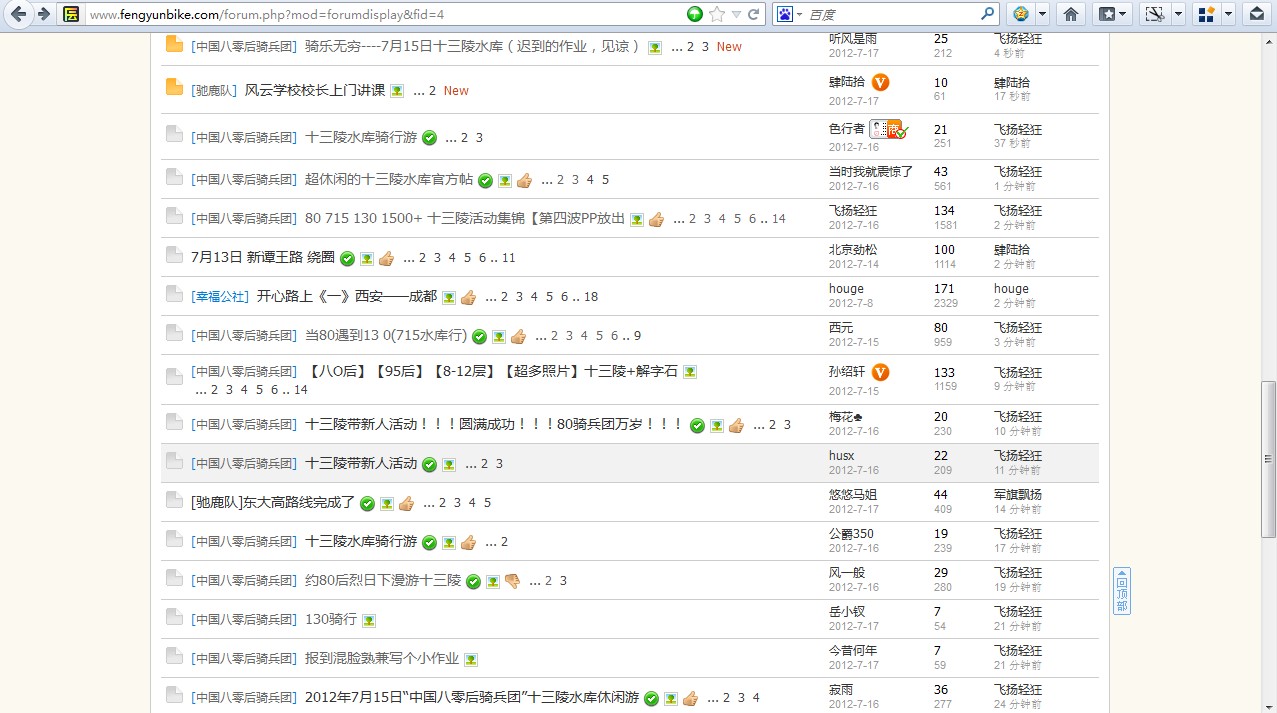Click the Home button in the browser toolbar

(x=1070, y=14)
